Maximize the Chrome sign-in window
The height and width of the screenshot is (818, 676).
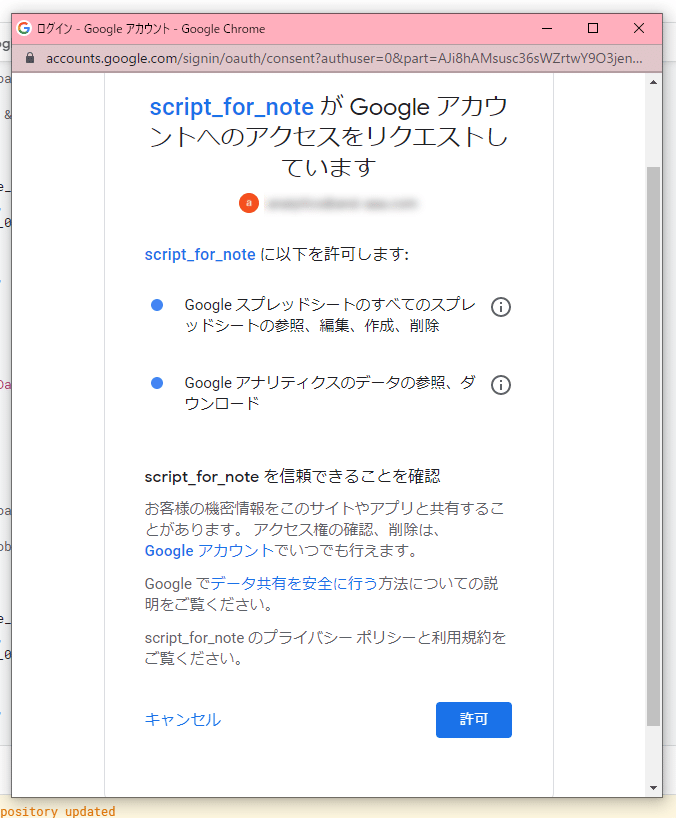point(593,28)
